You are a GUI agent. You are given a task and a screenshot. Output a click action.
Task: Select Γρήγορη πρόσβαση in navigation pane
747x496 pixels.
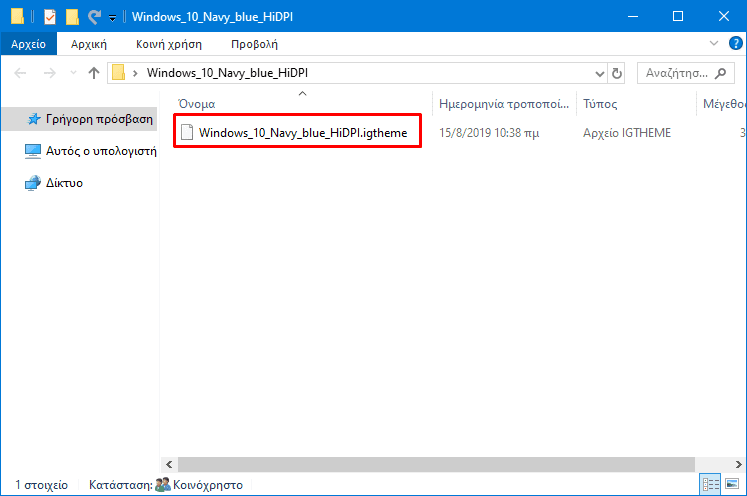(79, 119)
